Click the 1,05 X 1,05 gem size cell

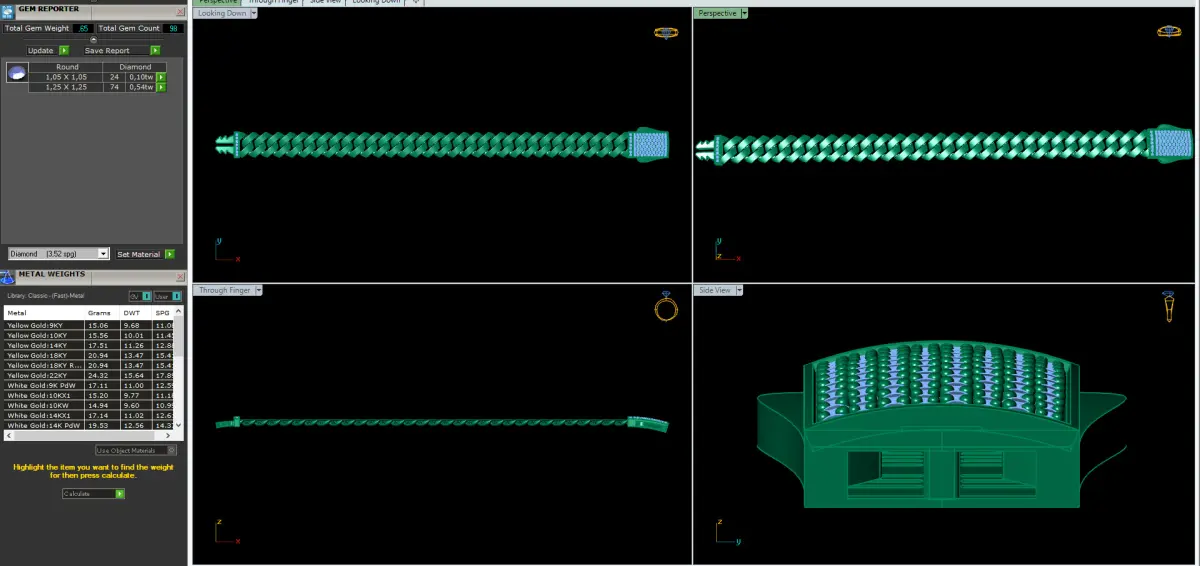coord(67,77)
